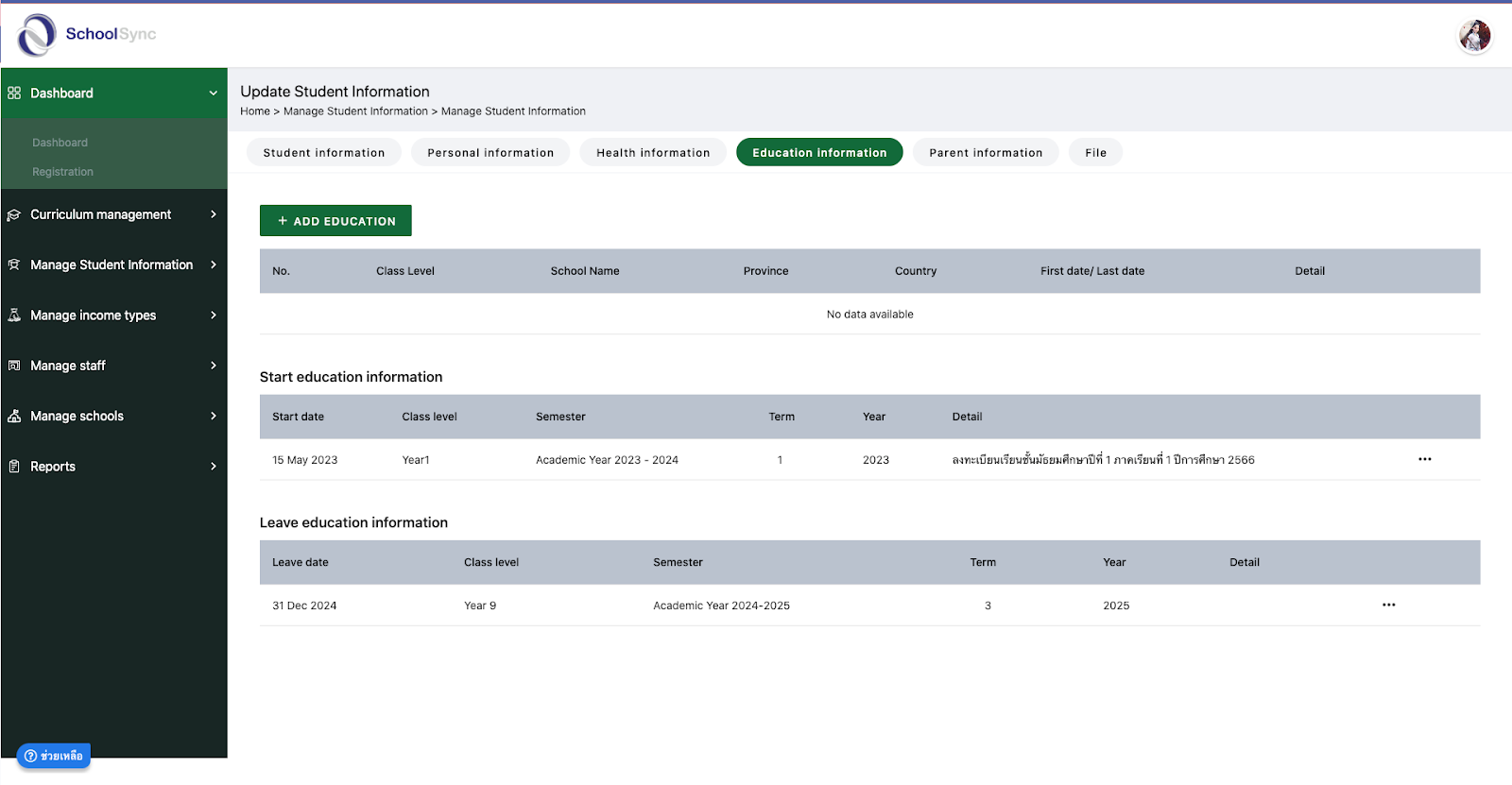Expand Reports chevron
Screen dimensions: 1512x785
click(x=214, y=467)
